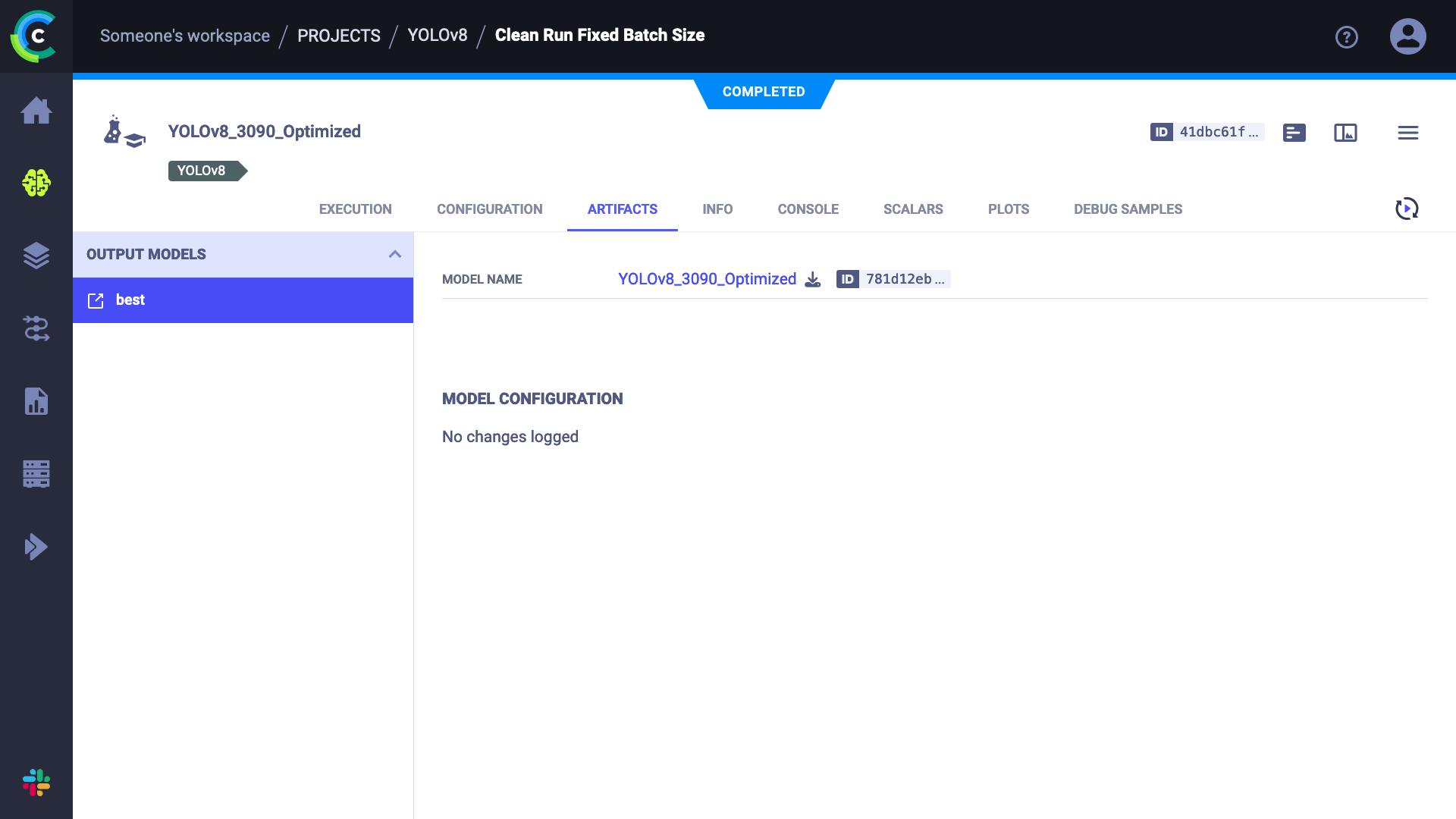Open the user profile menu
The height and width of the screenshot is (819, 1456).
(1407, 36)
